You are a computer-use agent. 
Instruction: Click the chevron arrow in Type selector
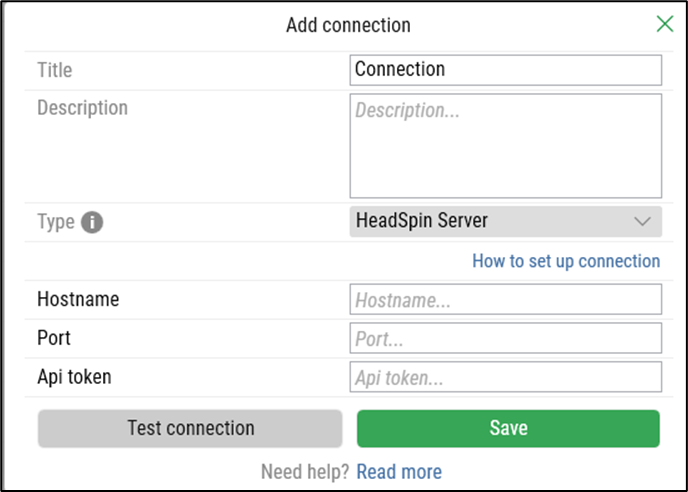[x=642, y=222]
